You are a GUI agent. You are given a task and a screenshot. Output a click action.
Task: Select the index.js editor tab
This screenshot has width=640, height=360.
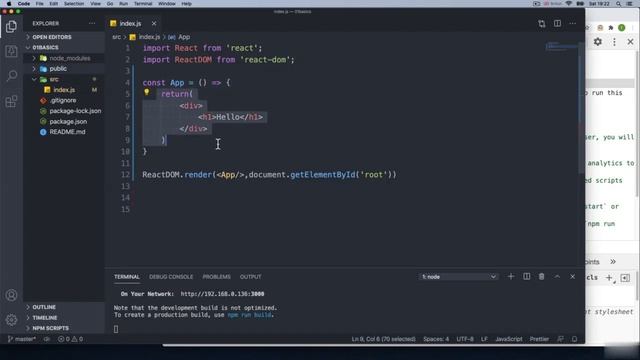pos(130,24)
